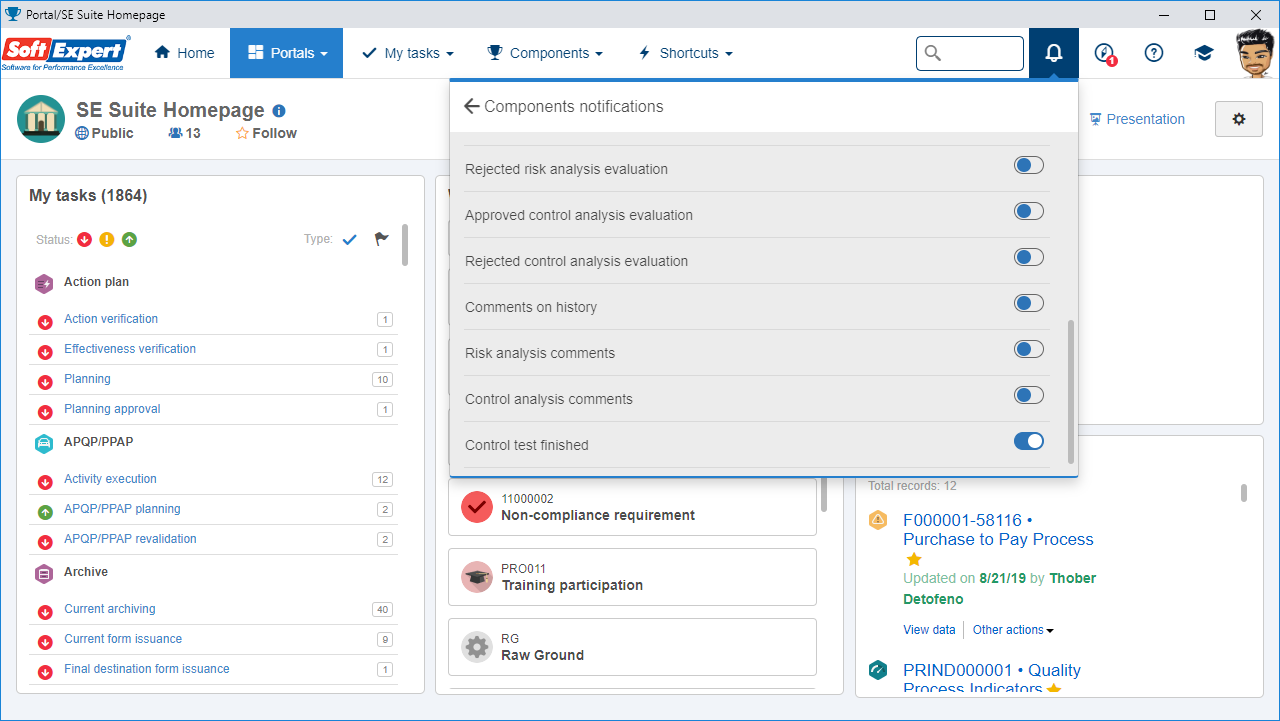Click Thober Detofeno author name
The width and height of the screenshot is (1280, 721).
(x=999, y=588)
